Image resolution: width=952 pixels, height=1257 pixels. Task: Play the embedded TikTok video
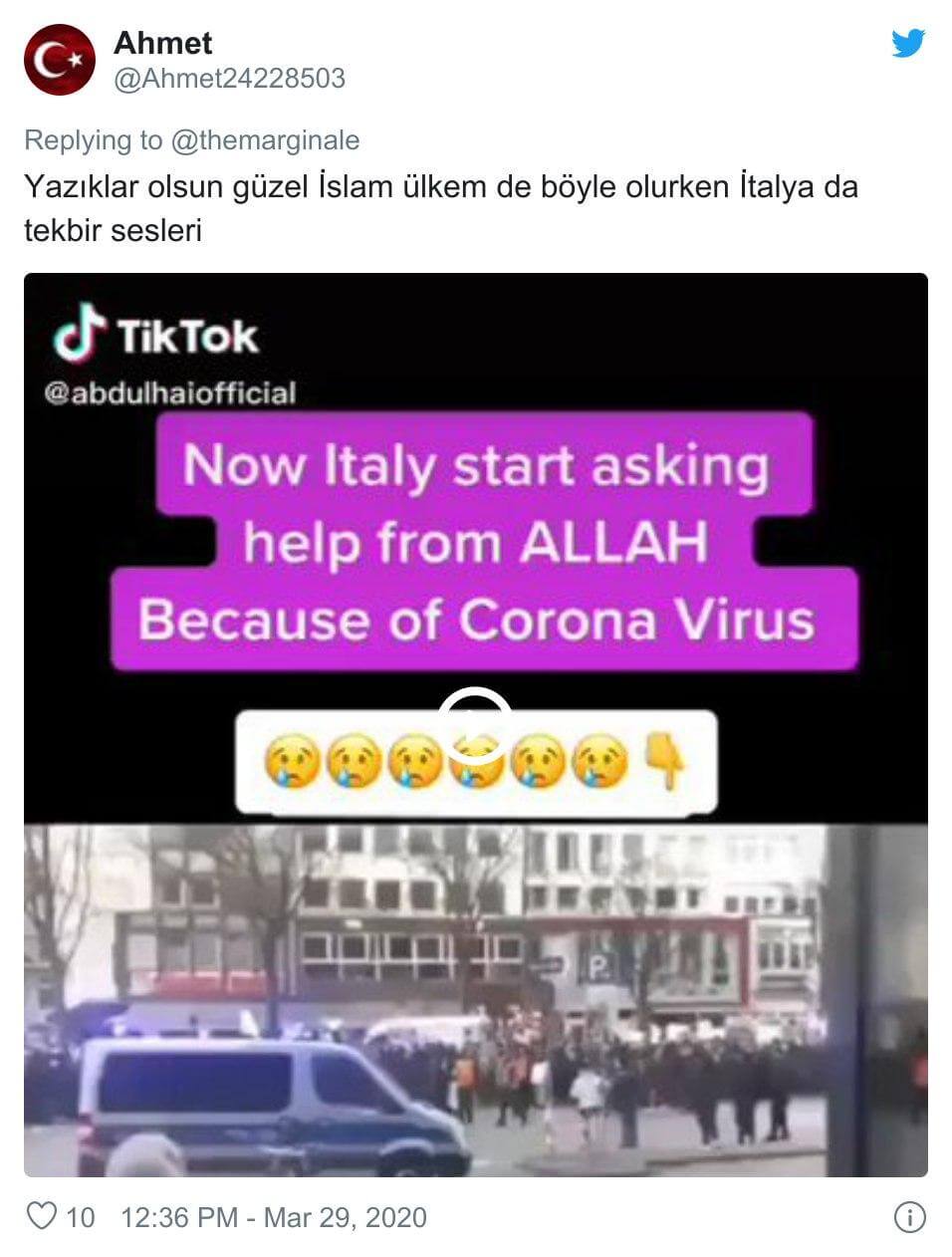tap(475, 724)
